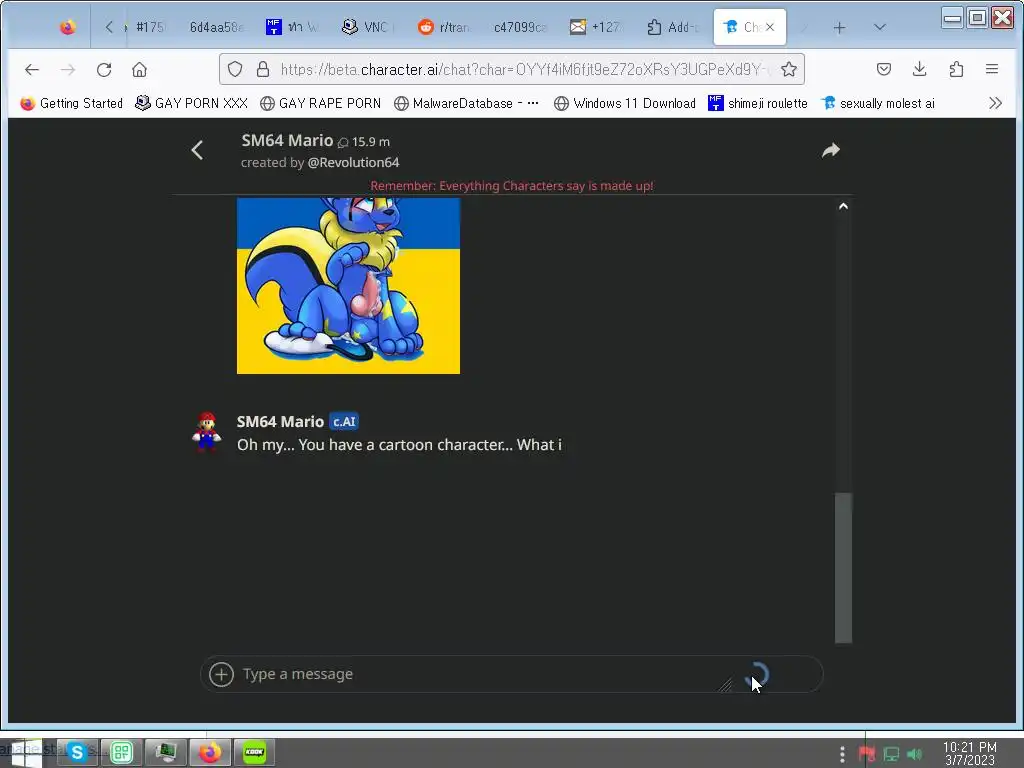Open the Windows 11 Download bookmark
Image resolution: width=1024 pixels, height=768 pixels.
click(625, 103)
